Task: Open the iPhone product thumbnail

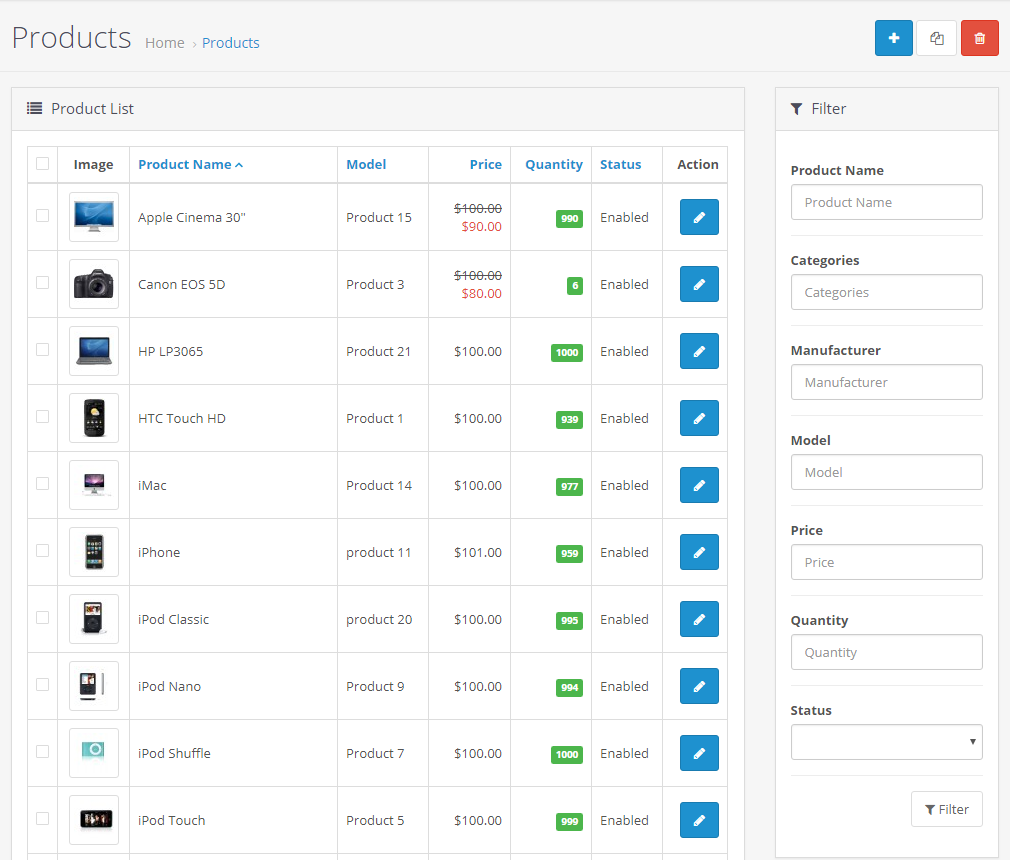Action: (x=94, y=552)
